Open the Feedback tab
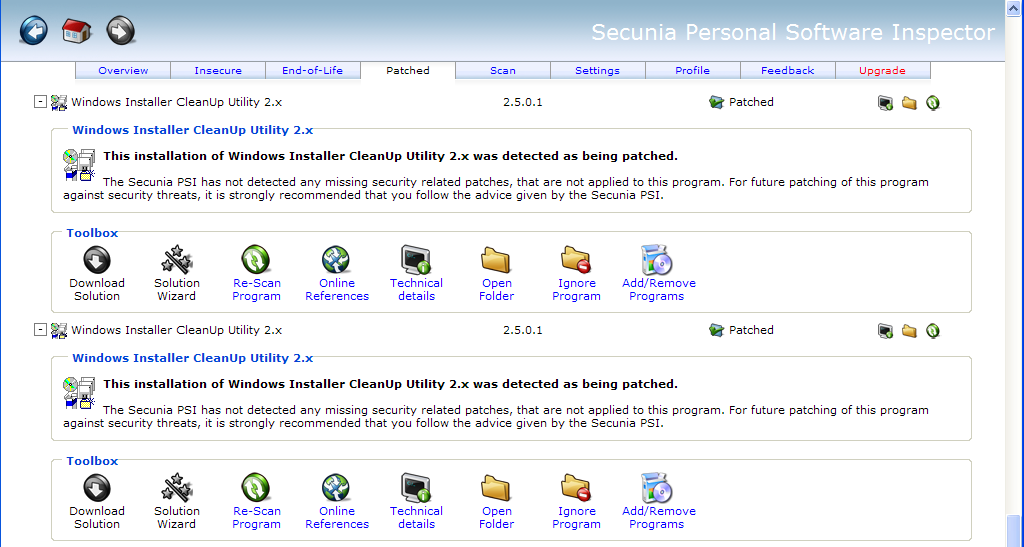Viewport: 1024px width, 547px height. 788,70
